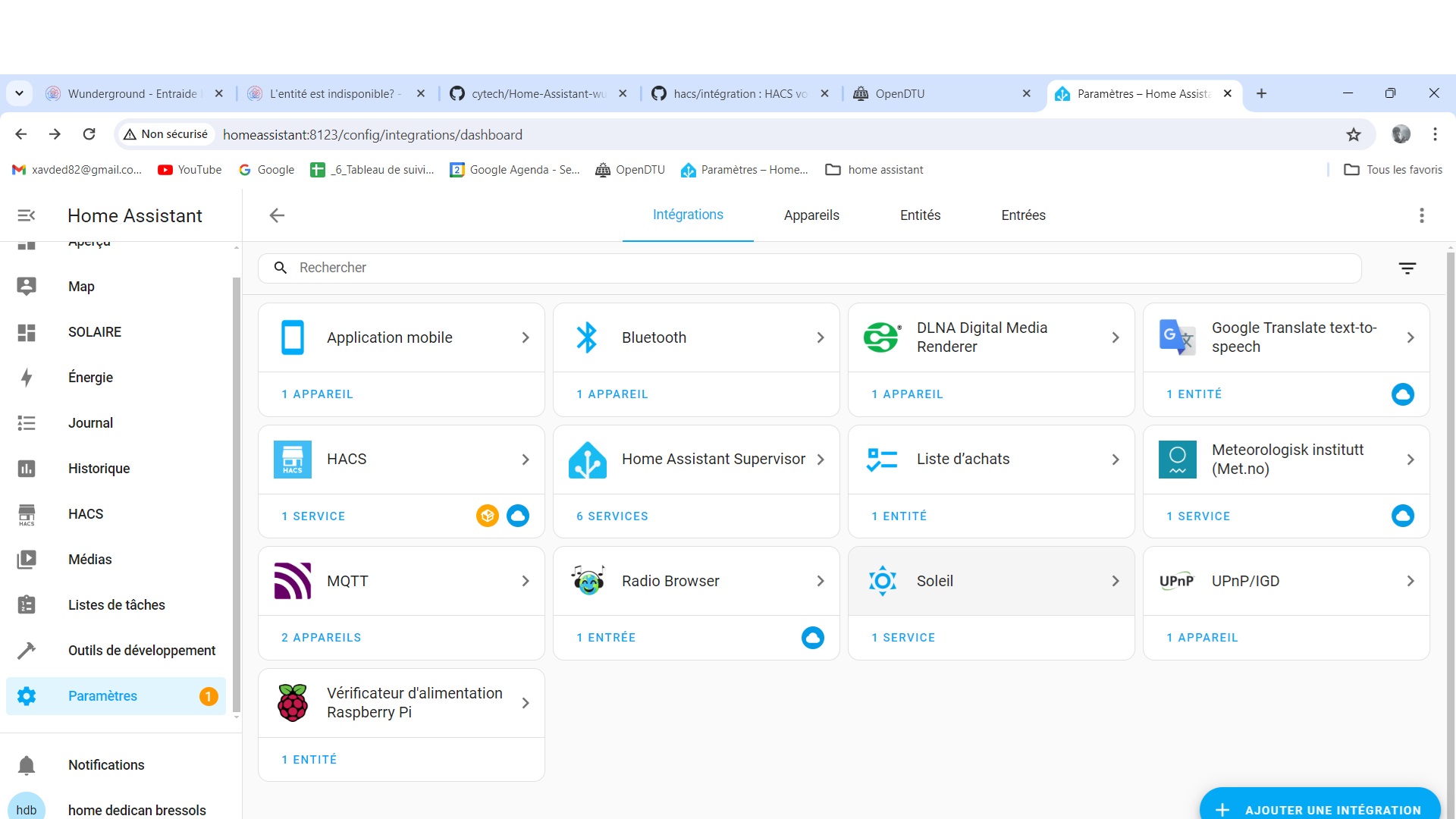The height and width of the screenshot is (819, 1456).
Task: Collapse the sidebar with hamburger toggle
Action: [x=27, y=215]
